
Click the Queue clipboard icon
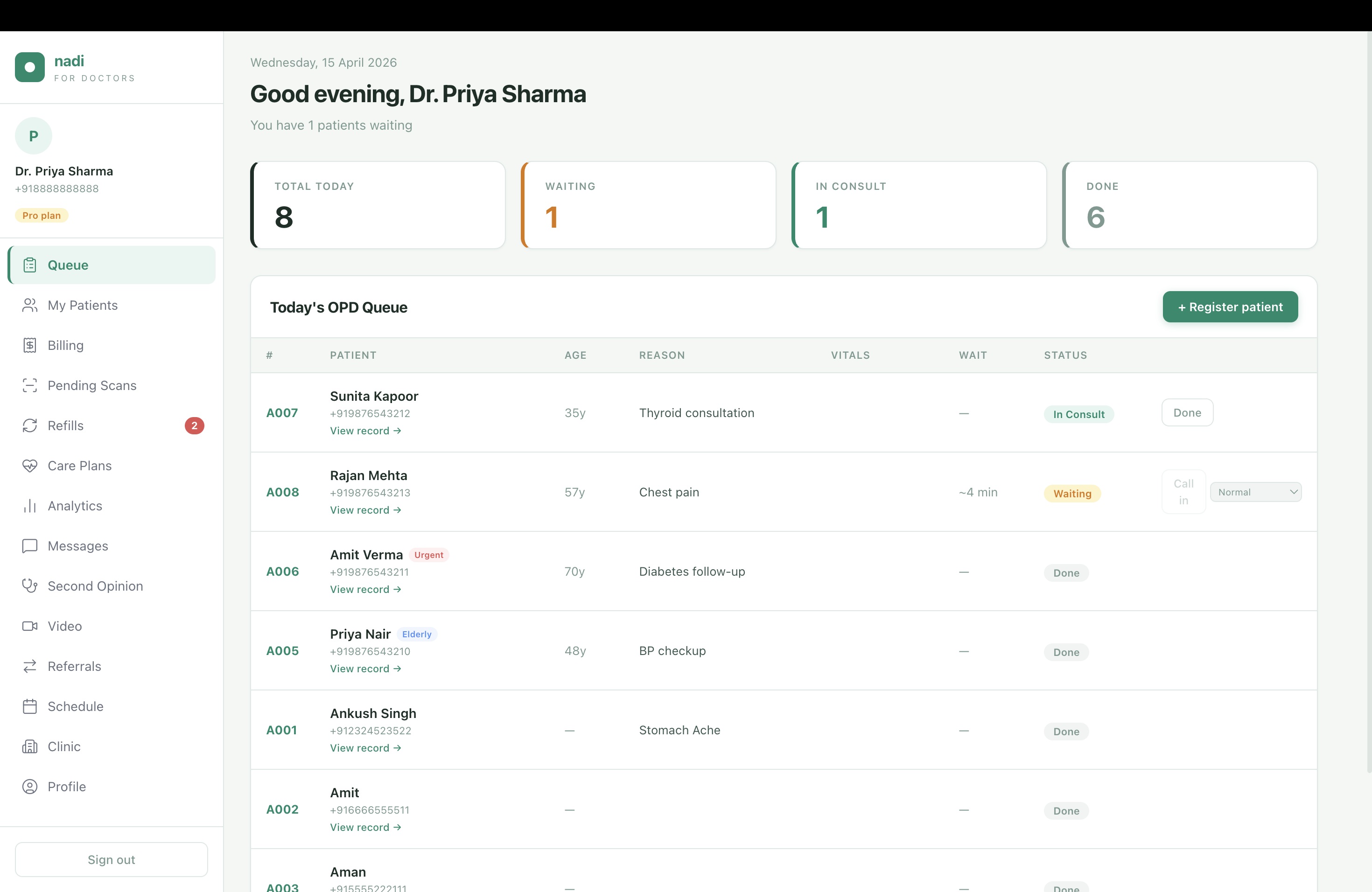tap(30, 265)
